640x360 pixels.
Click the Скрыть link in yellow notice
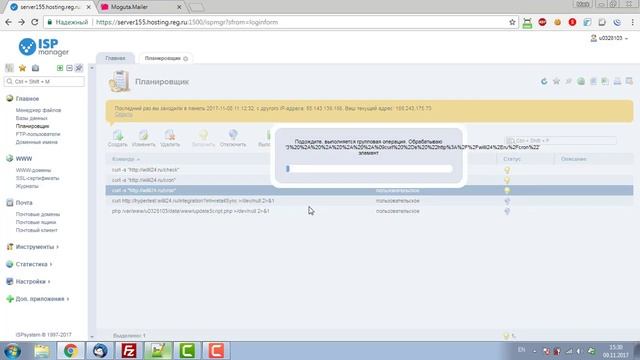[123, 115]
